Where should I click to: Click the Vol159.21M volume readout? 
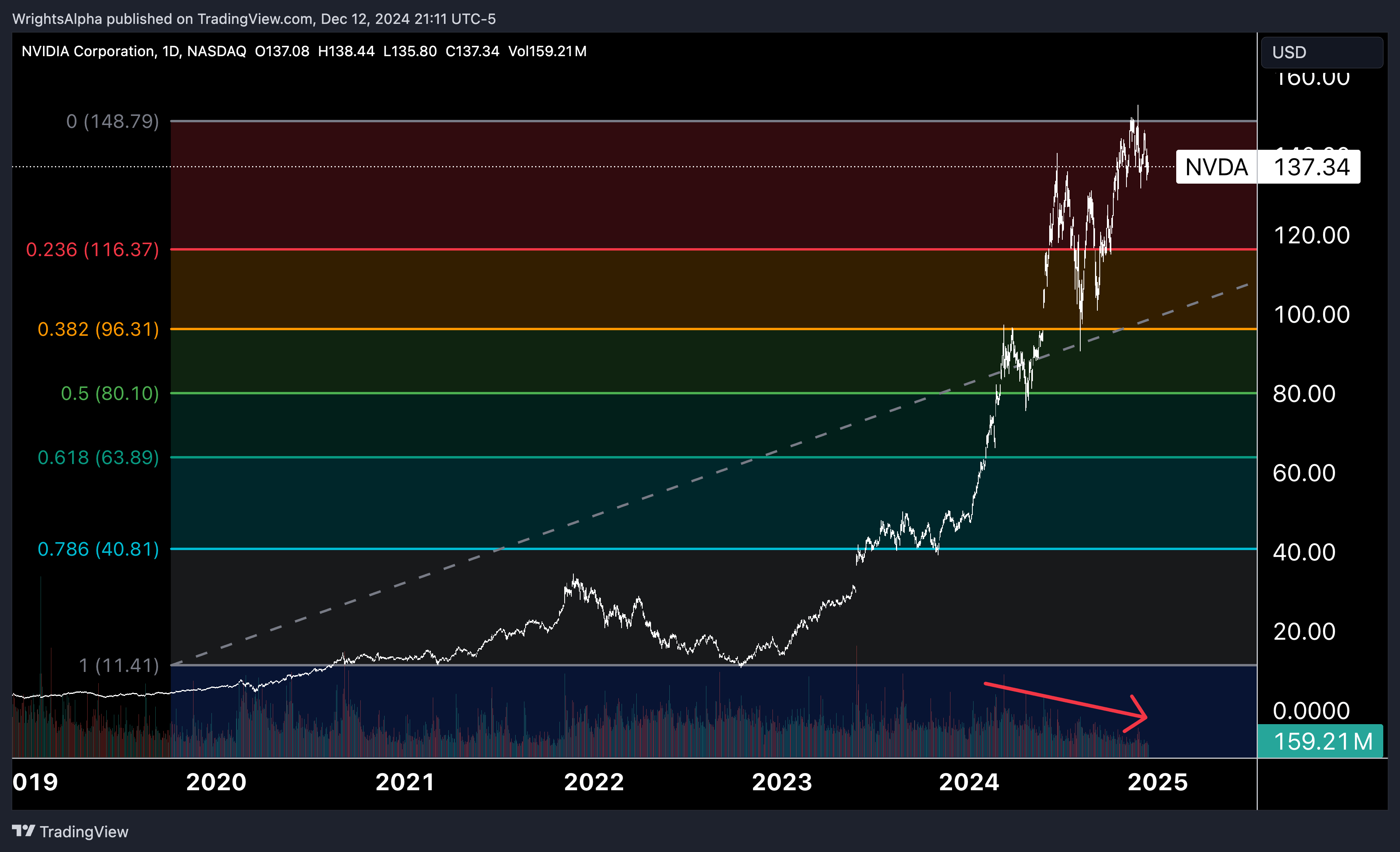pos(547,51)
